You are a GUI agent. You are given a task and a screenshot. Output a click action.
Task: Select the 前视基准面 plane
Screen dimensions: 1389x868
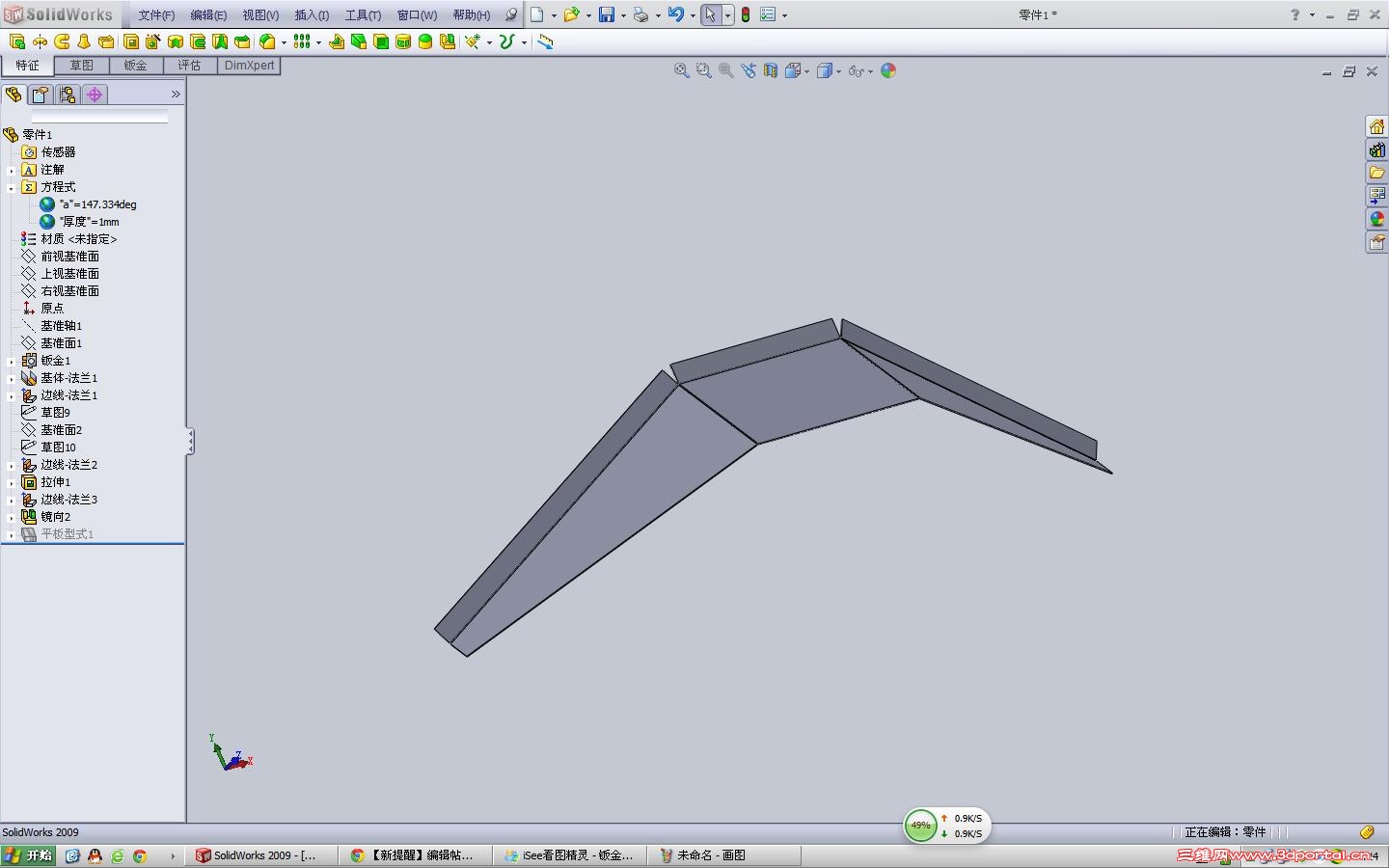69,257
